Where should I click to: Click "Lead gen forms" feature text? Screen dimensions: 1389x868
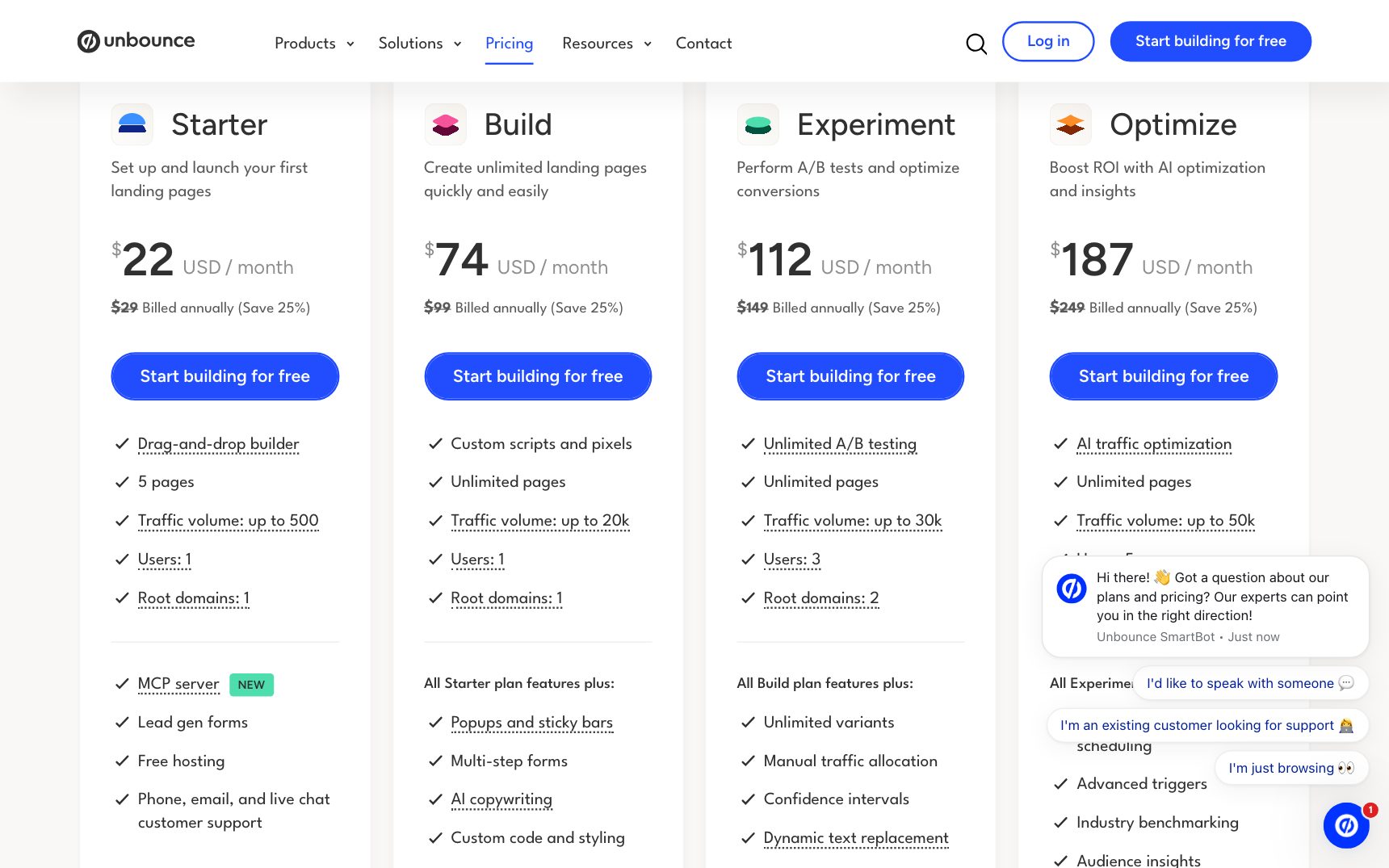coord(193,723)
